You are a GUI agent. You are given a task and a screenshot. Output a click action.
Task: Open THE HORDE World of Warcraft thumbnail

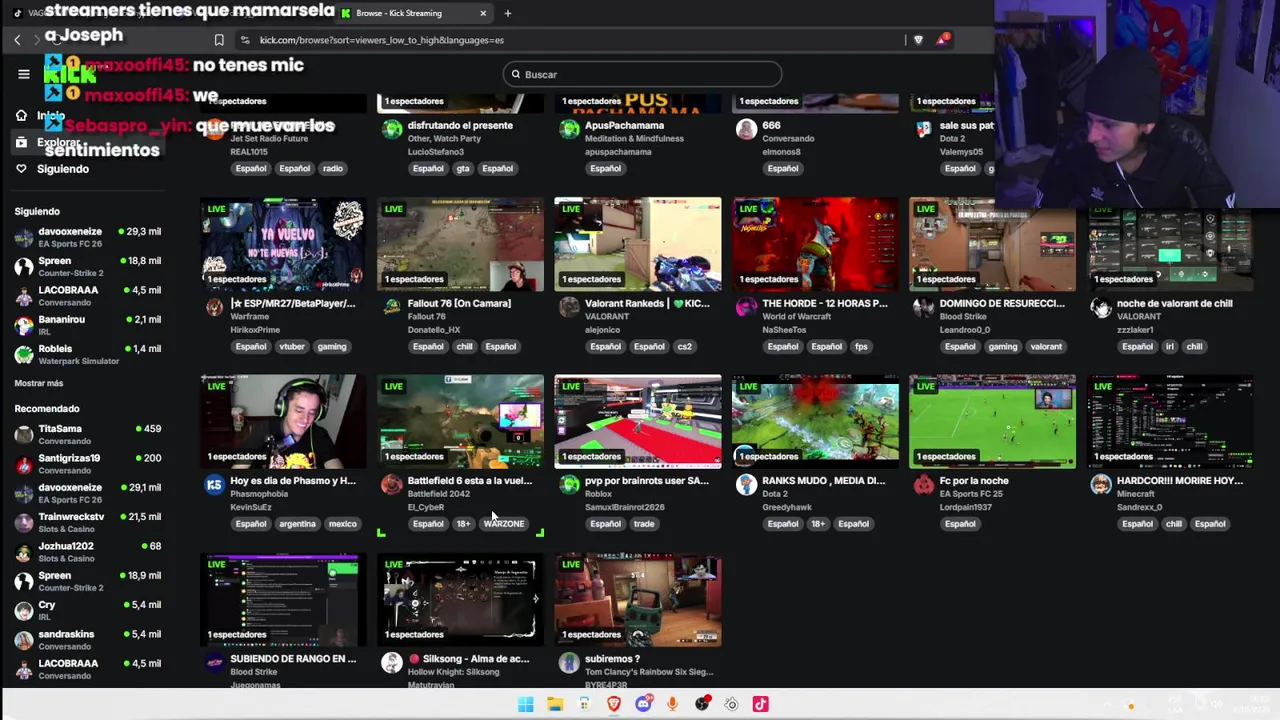815,244
